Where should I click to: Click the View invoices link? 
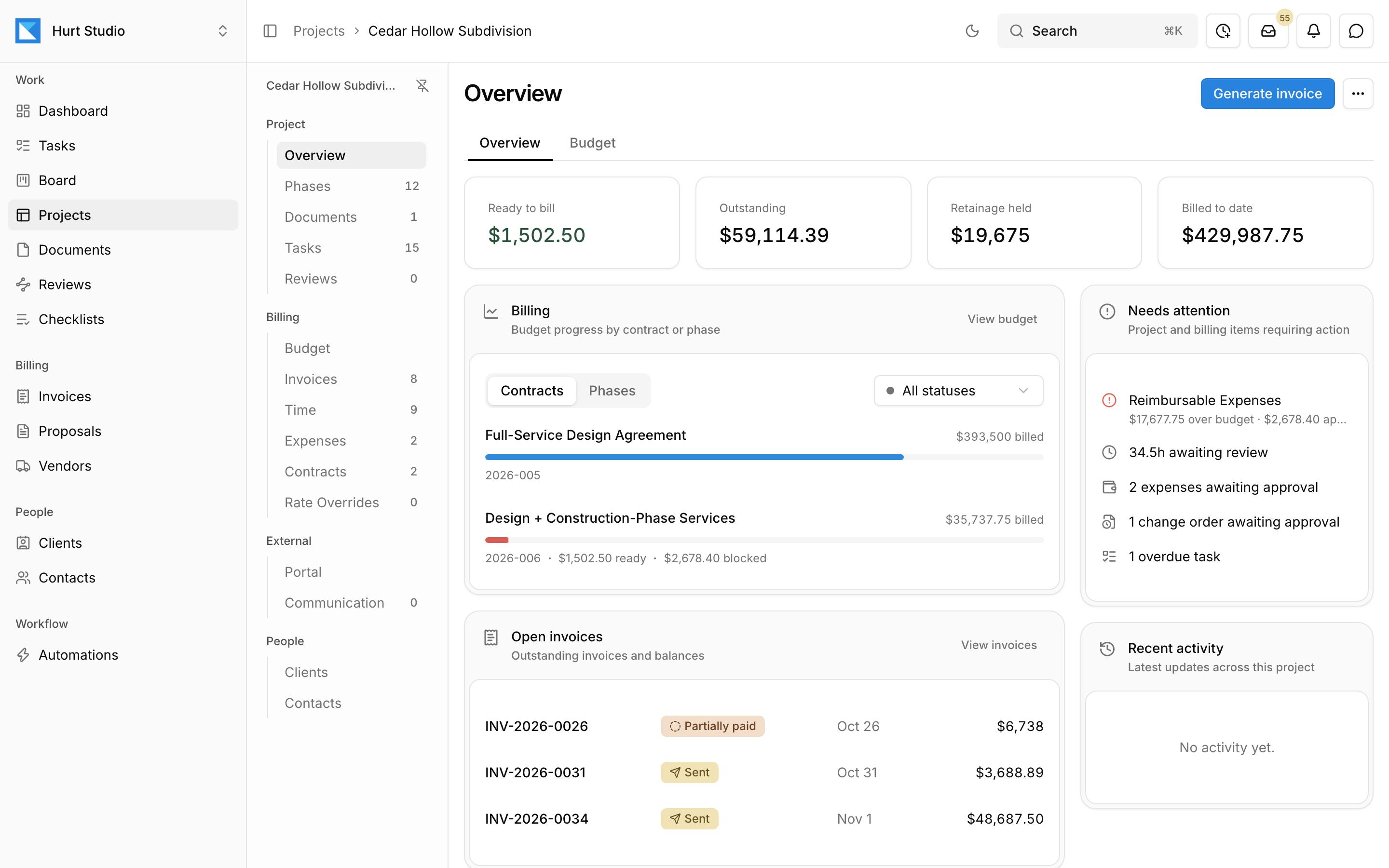[999, 645]
